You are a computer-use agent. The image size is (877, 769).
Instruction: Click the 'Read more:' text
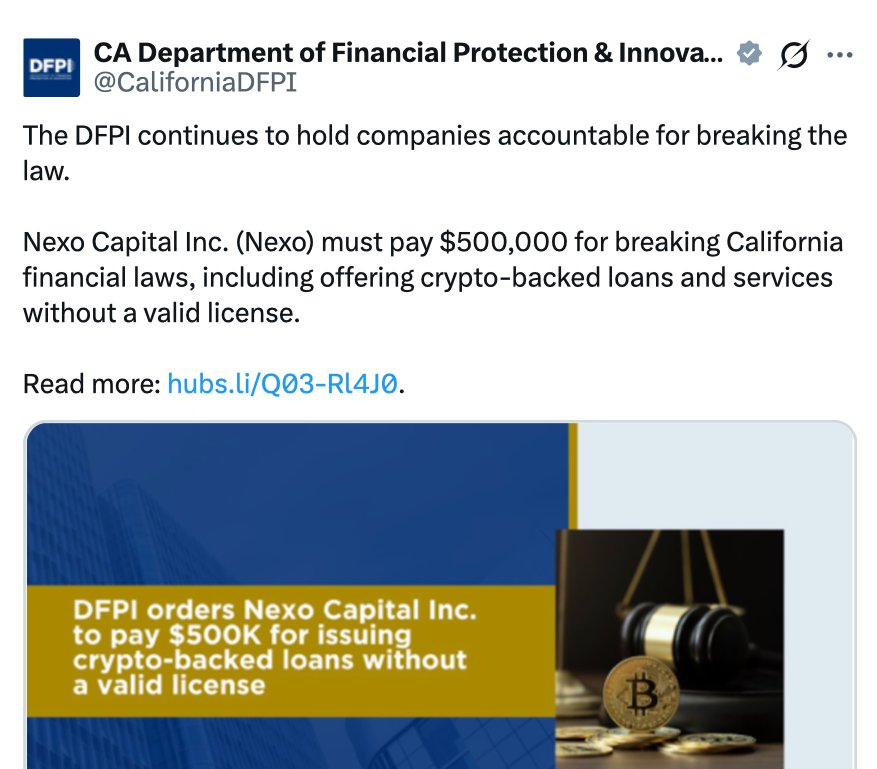92,384
